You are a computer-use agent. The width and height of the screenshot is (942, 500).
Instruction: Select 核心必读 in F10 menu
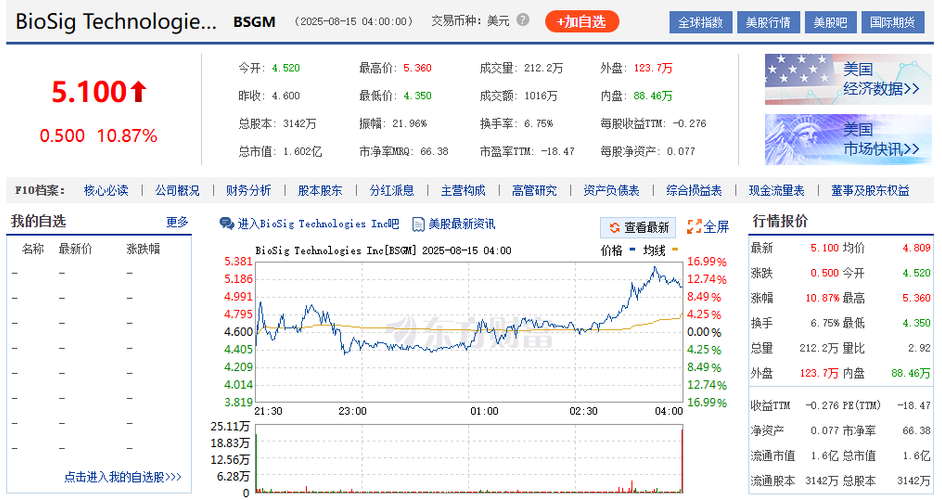pyautogui.click(x=106, y=191)
